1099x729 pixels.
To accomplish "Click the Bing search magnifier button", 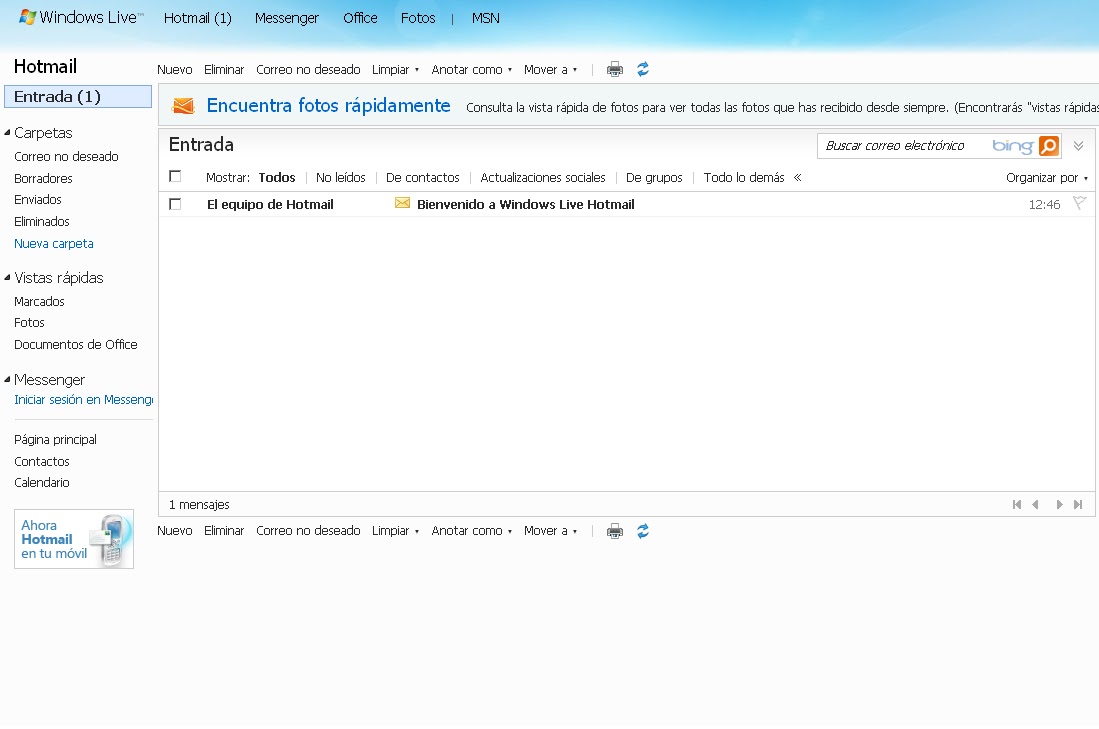I will click(1049, 146).
